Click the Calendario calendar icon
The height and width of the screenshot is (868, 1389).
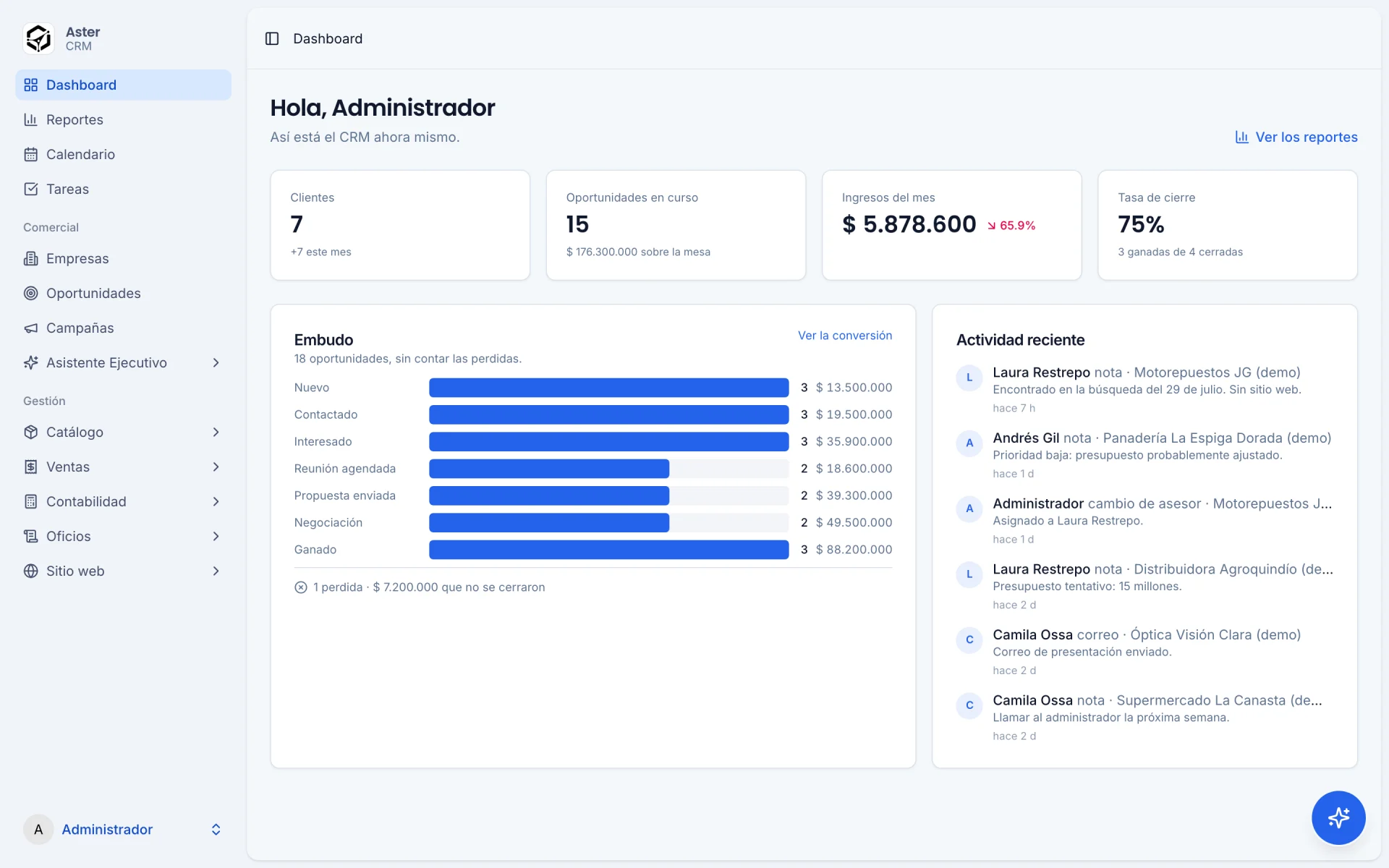pos(30,154)
